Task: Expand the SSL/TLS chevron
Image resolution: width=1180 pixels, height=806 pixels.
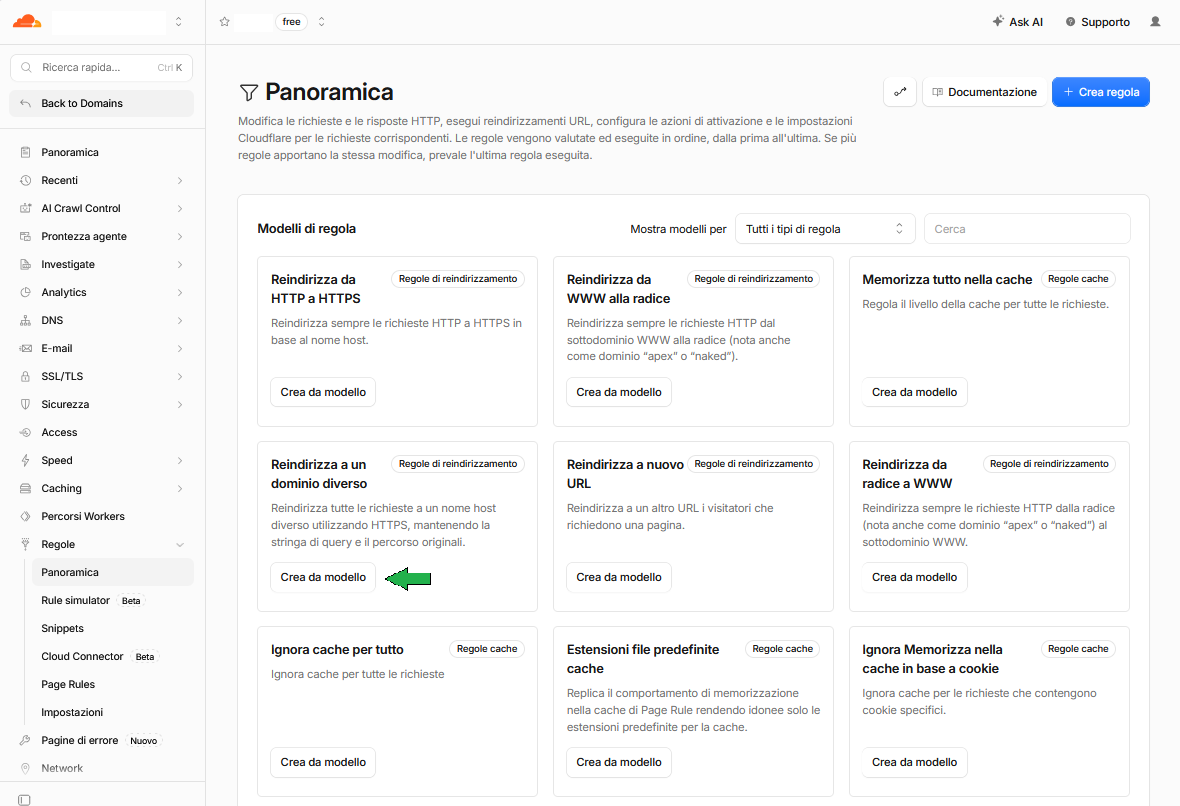Action: [x=180, y=376]
